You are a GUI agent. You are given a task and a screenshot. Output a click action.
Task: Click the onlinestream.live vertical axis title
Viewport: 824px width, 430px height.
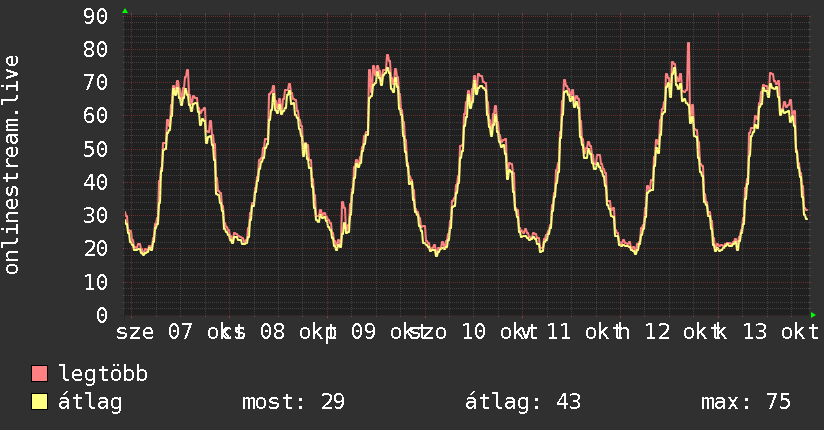[12, 165]
